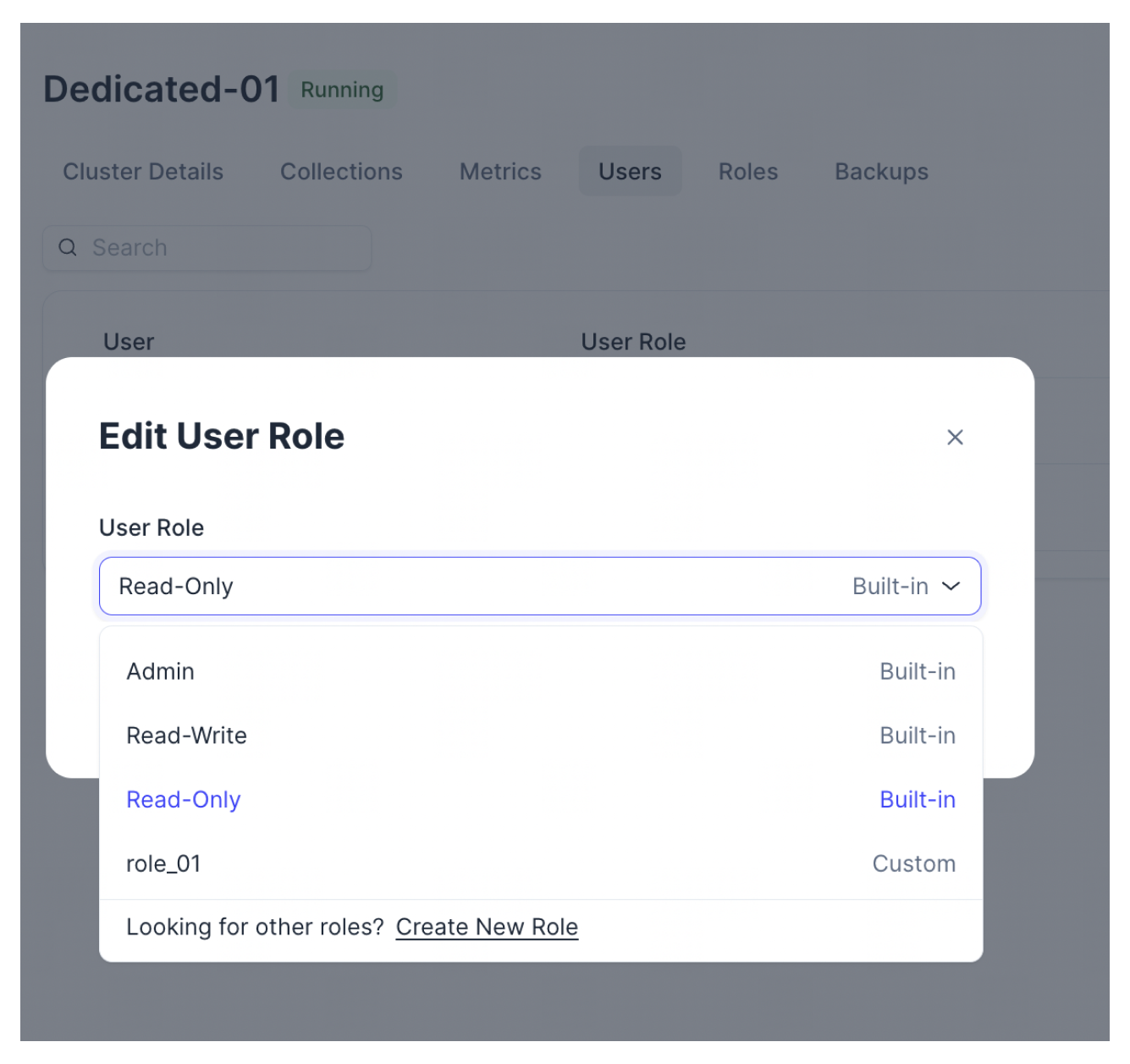Switch to the Roles tab
This screenshot has width=1130, height=1064.
[747, 172]
